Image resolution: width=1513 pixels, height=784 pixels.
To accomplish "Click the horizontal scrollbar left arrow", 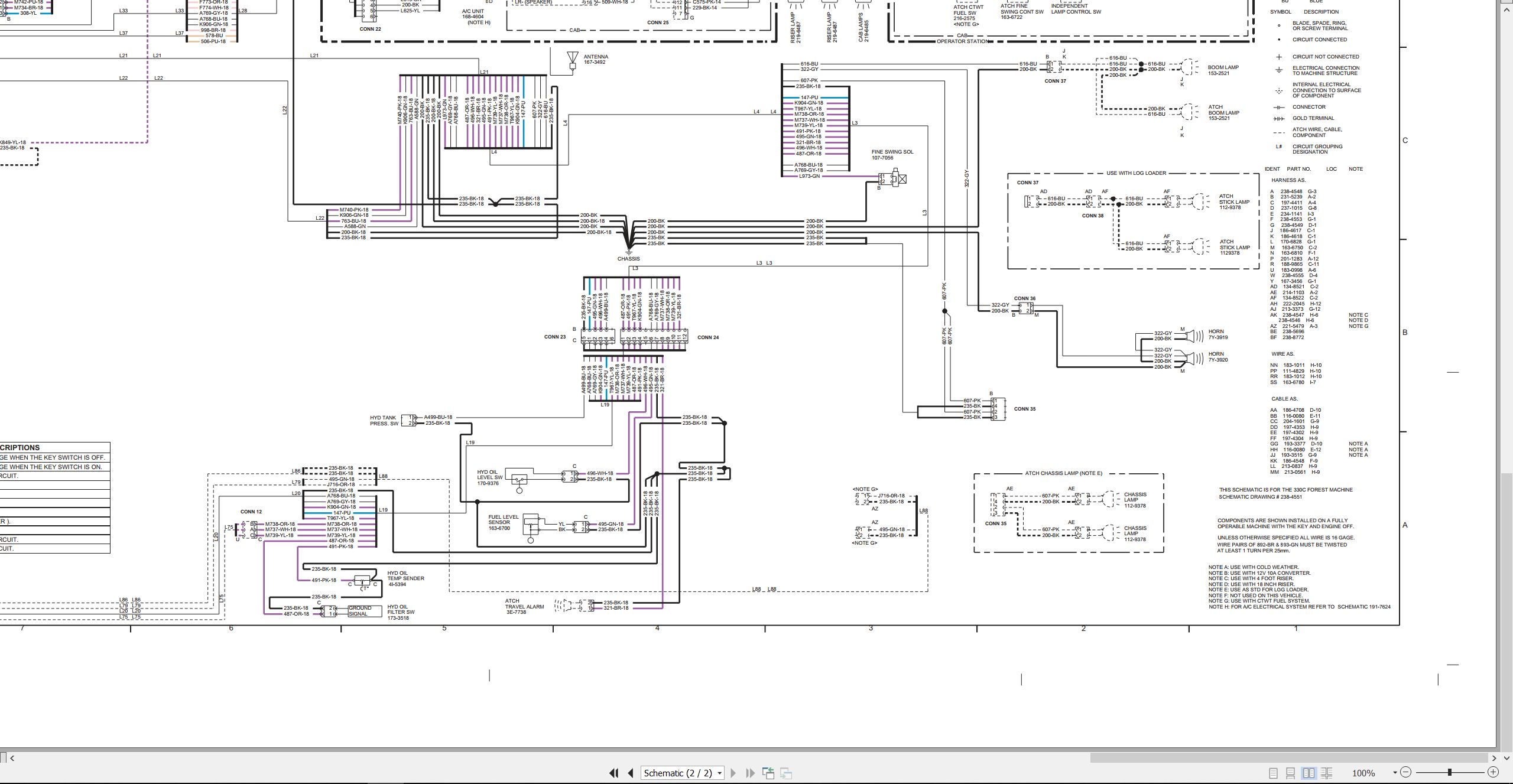I will pyautogui.click(x=12, y=758).
